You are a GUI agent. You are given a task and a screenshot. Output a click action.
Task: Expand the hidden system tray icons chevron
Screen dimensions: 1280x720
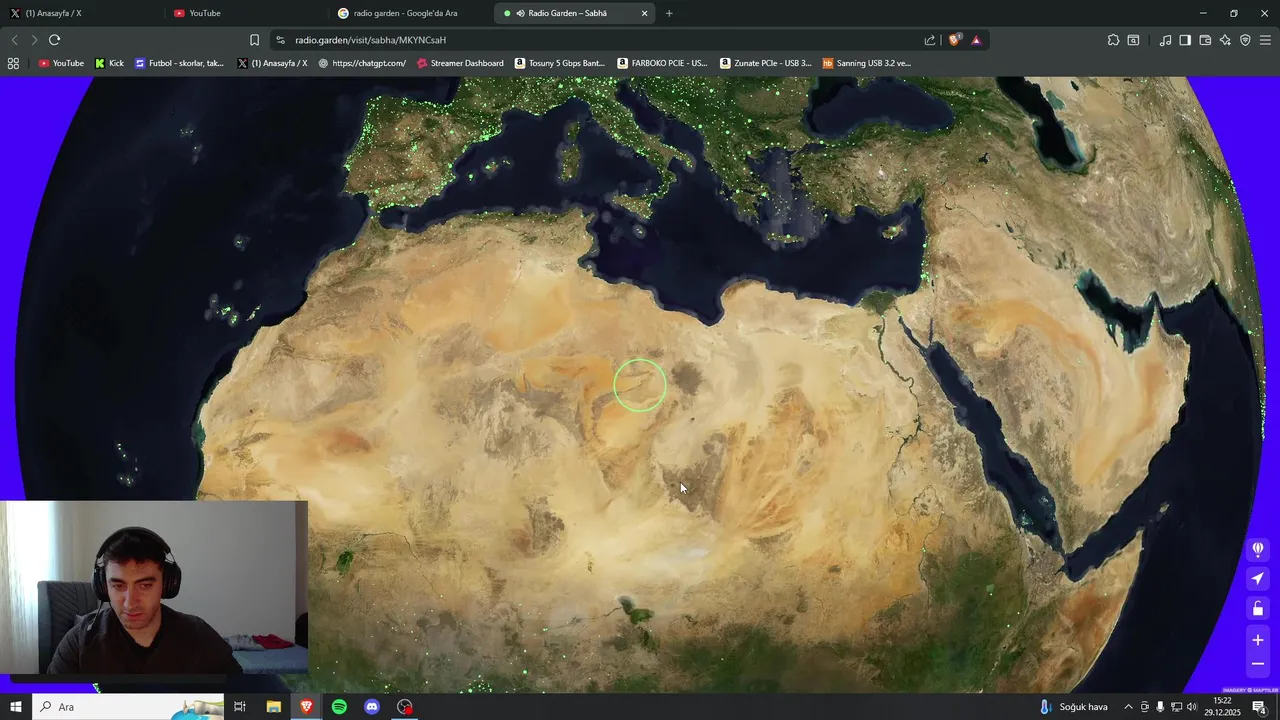pos(1128,707)
